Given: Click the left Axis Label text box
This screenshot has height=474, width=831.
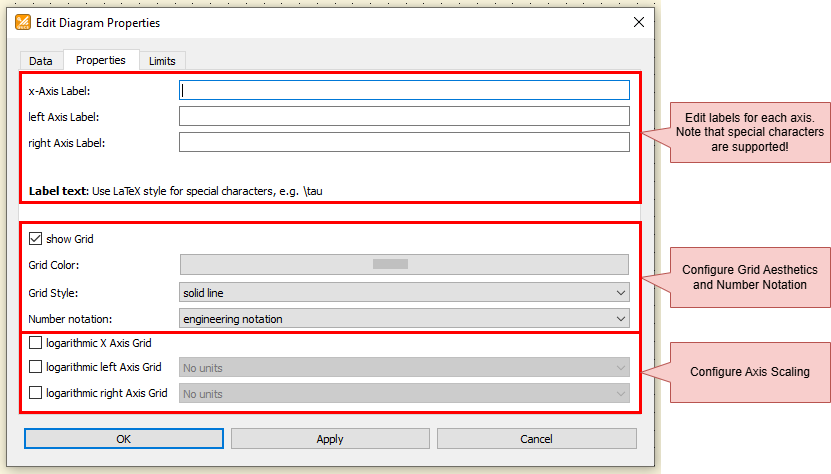Looking at the screenshot, I should pos(404,116).
